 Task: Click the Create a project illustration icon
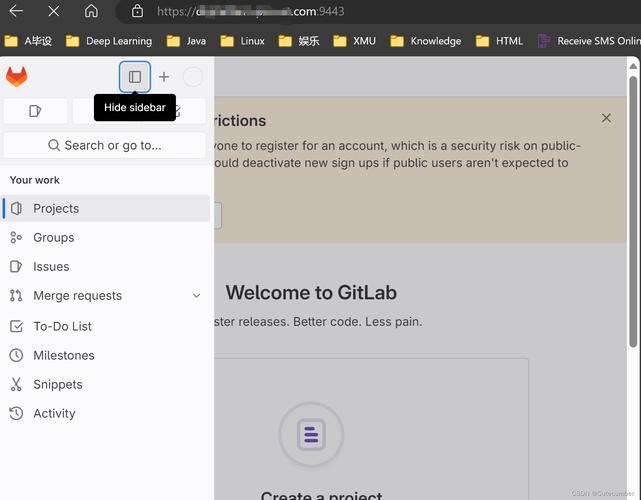[311, 435]
